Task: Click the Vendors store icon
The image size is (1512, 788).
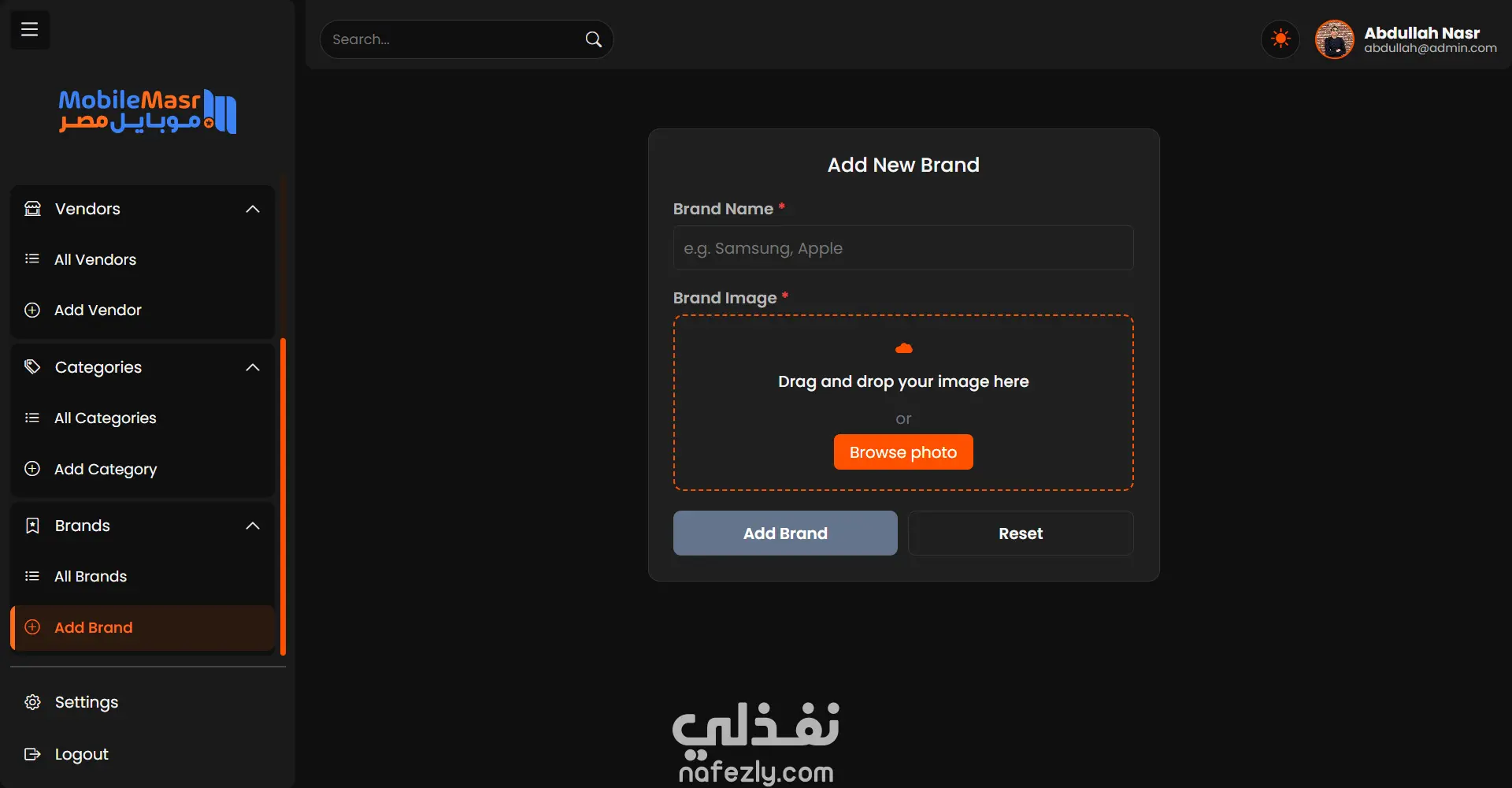Action: coord(32,209)
